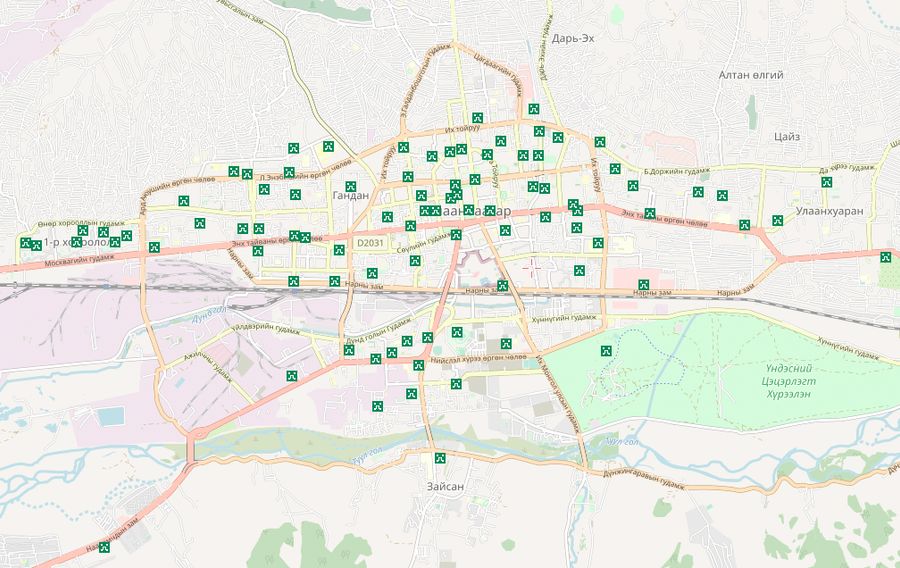
Task: Click the red crosshair symbol in the city center
Action: (531, 267)
